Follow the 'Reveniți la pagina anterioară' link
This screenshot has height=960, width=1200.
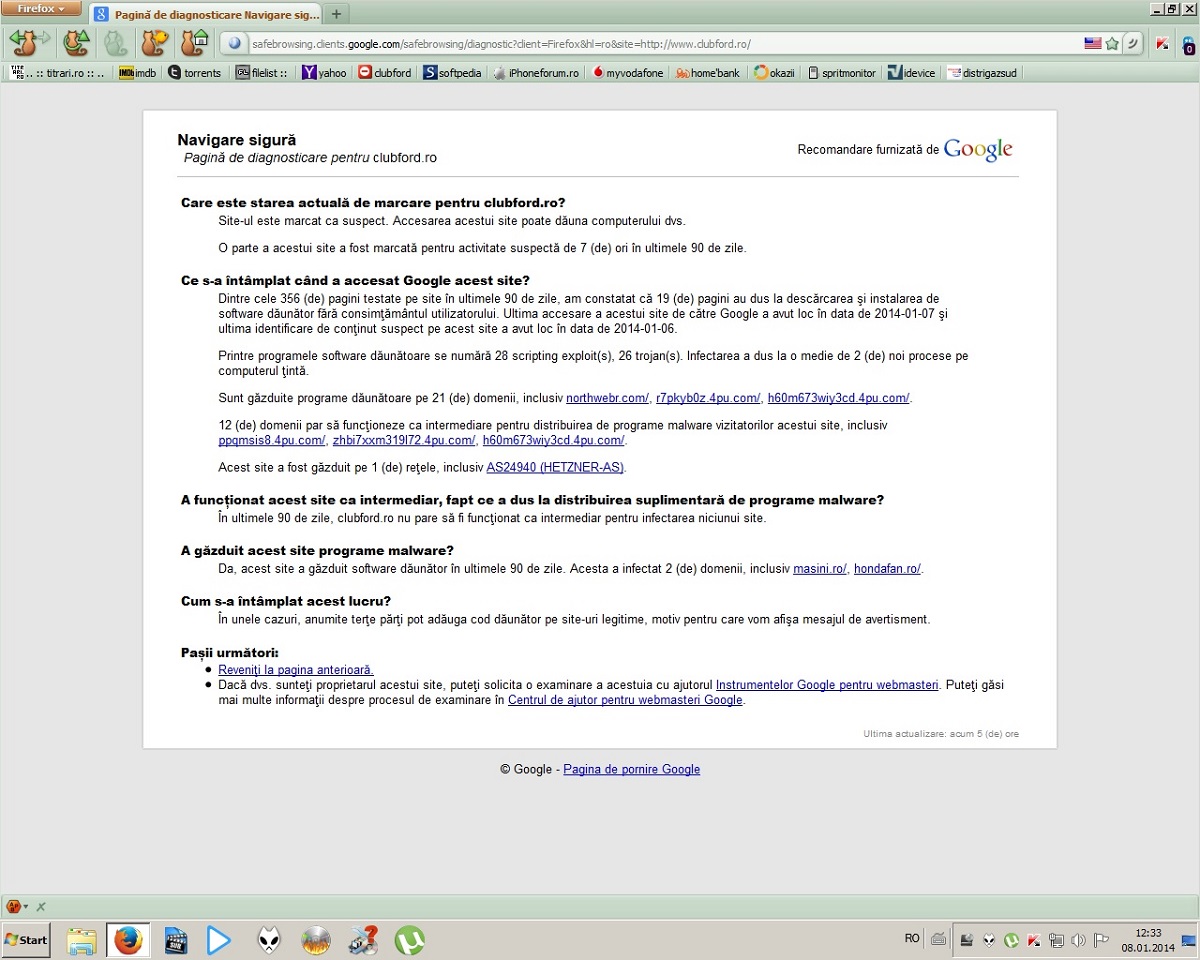296,669
